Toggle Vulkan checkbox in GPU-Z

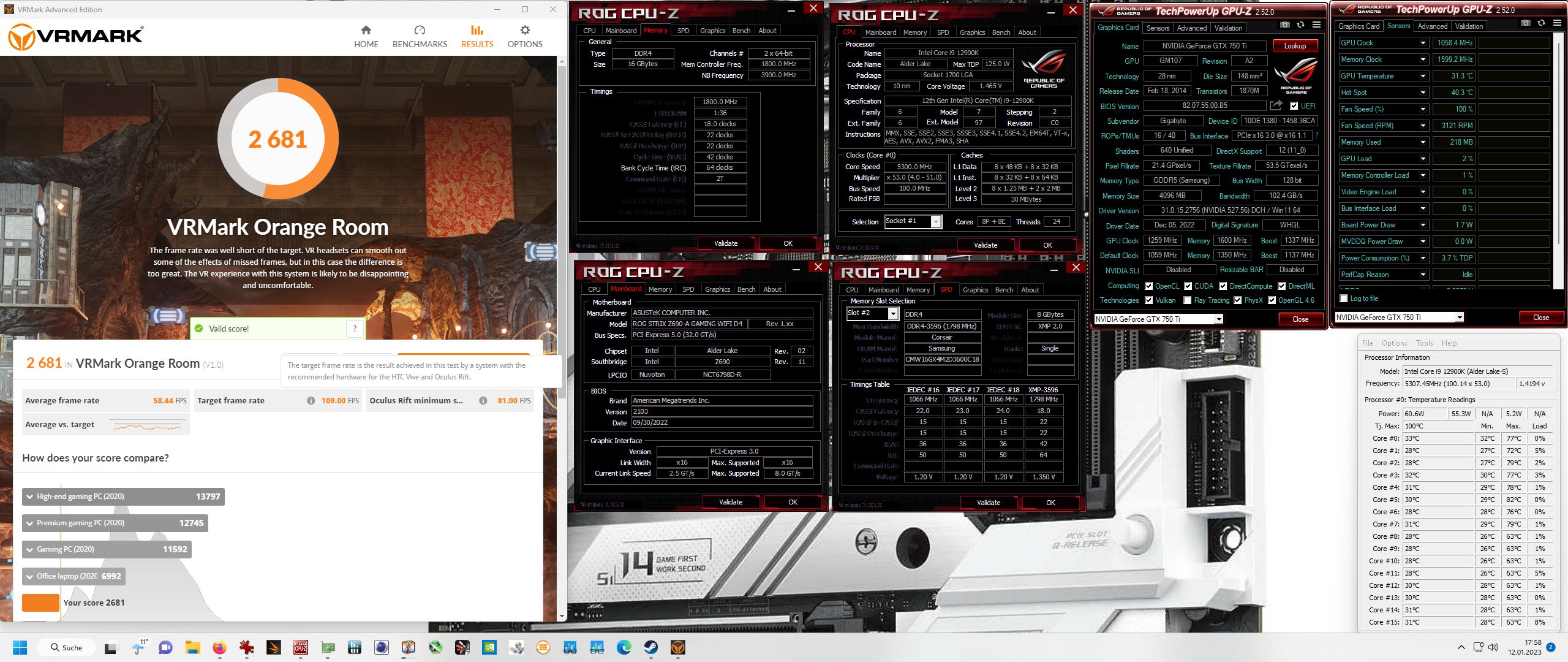click(1148, 300)
